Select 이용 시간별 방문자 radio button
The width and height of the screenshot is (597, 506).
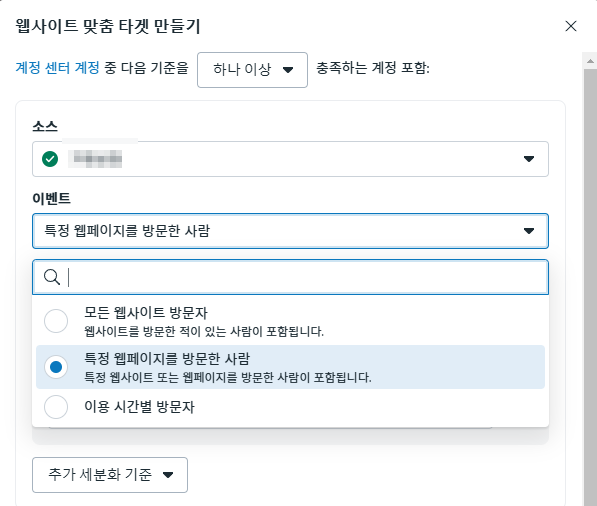click(x=56, y=407)
